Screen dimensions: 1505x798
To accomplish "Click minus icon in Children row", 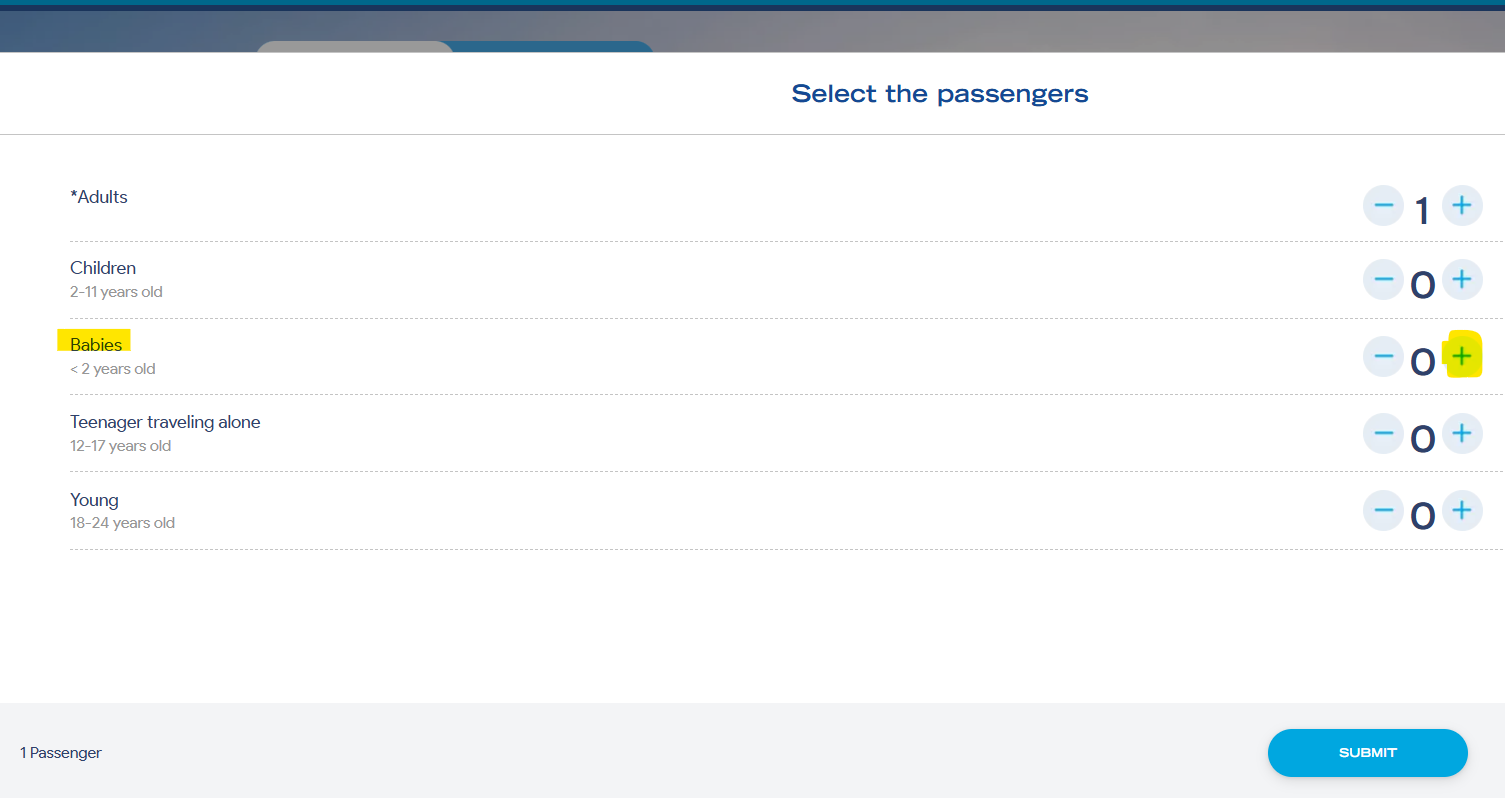I will 1383,278.
